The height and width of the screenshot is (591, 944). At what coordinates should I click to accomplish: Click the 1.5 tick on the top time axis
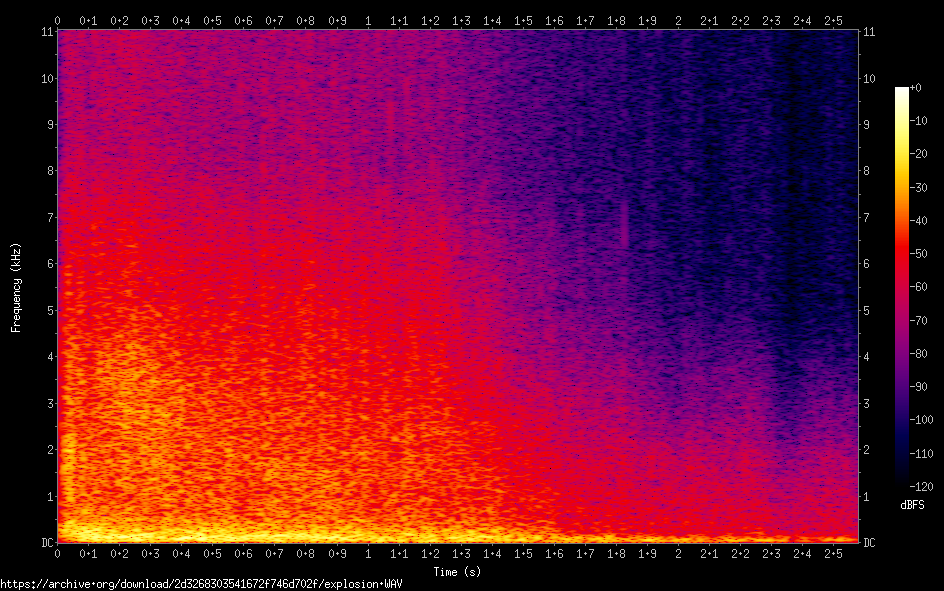point(523,20)
